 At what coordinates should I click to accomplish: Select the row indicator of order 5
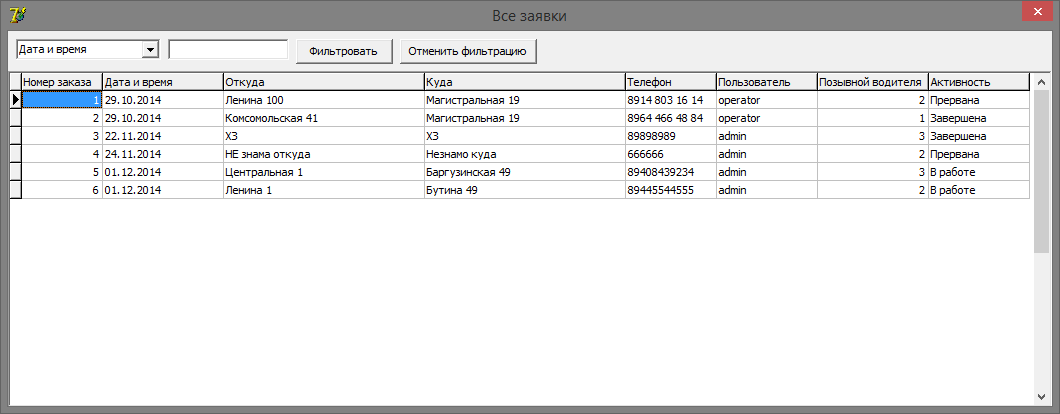pos(15,172)
